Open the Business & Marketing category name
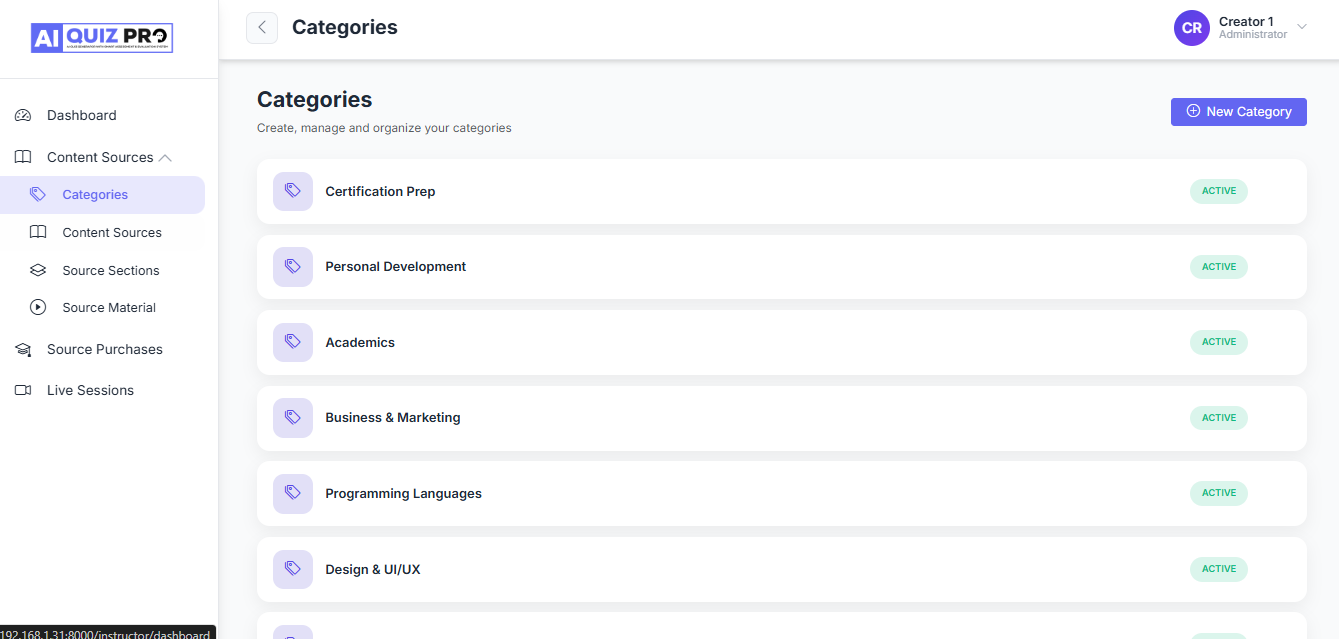The width and height of the screenshot is (1339, 639). pyautogui.click(x=393, y=418)
